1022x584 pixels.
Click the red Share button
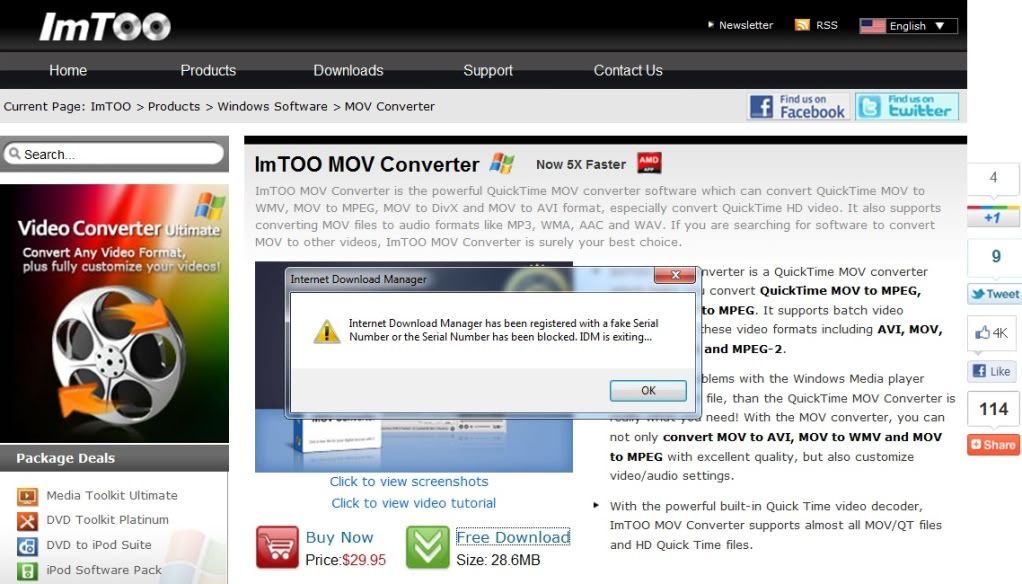pyautogui.click(x=992, y=445)
